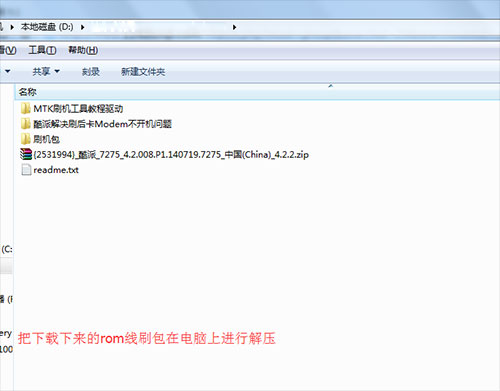Click the 刻录 toolbar button
Screen dimensions: 500x391
click(x=91, y=72)
